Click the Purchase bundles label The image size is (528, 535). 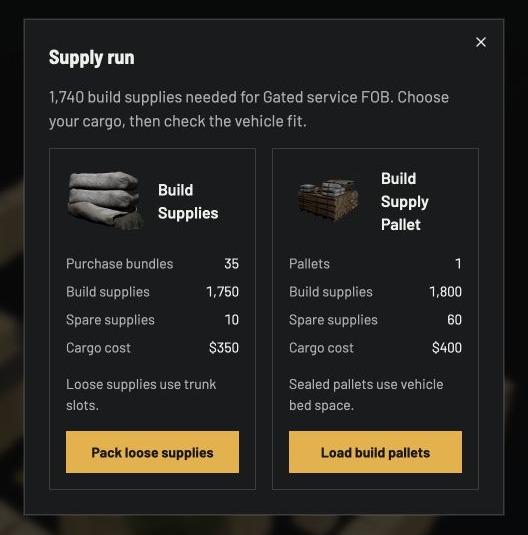pyautogui.click(x=119, y=264)
